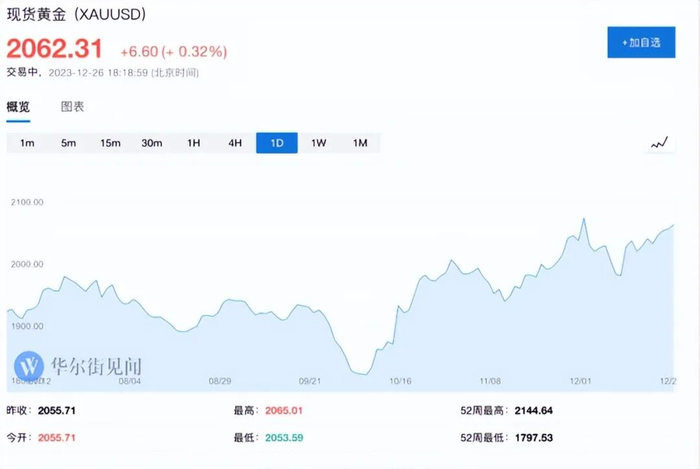Add XAUUSD to watchlist with 加自选
Viewport: 700px width, 469px height.
tap(641, 43)
